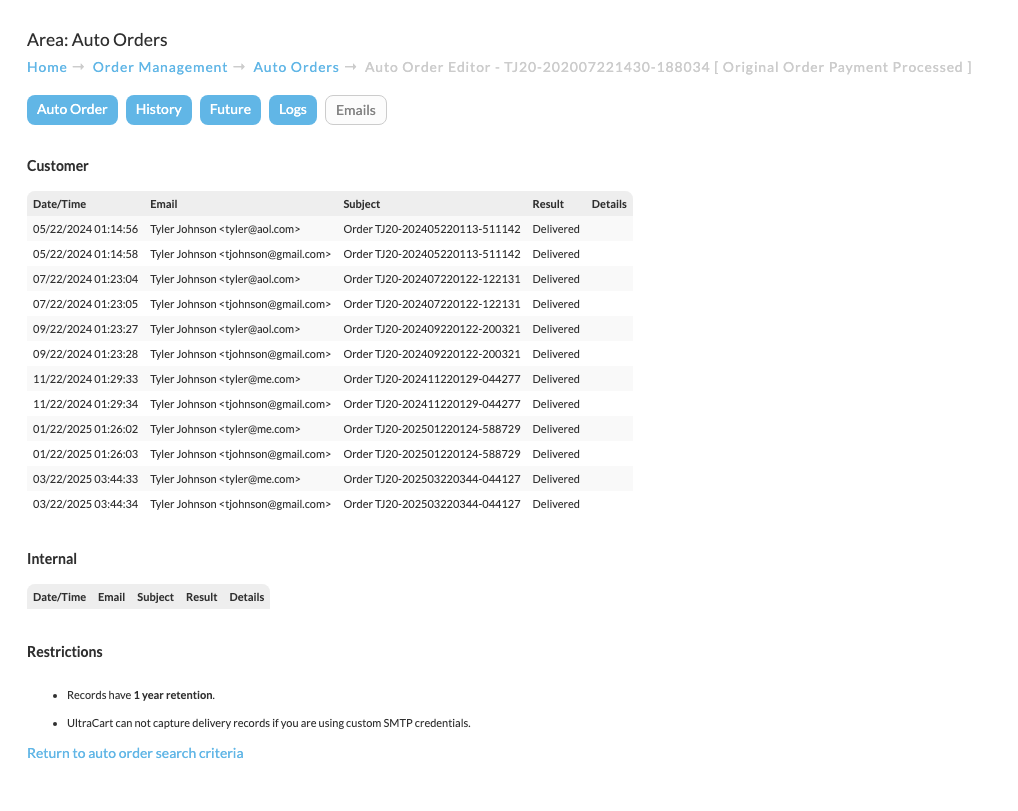Image resolution: width=1018 pixels, height=811 pixels.
Task: Click the Internal table Subject header
Action: [x=155, y=597]
